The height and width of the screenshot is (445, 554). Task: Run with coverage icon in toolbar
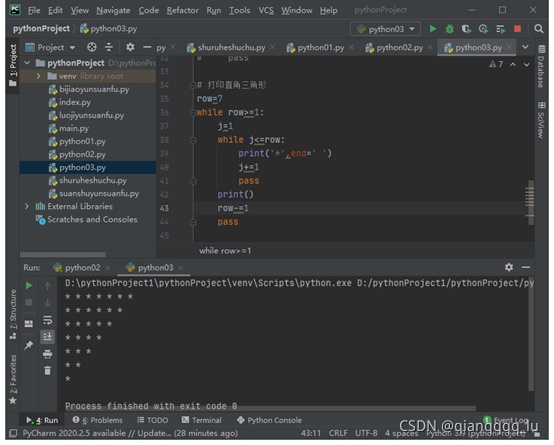point(466,29)
